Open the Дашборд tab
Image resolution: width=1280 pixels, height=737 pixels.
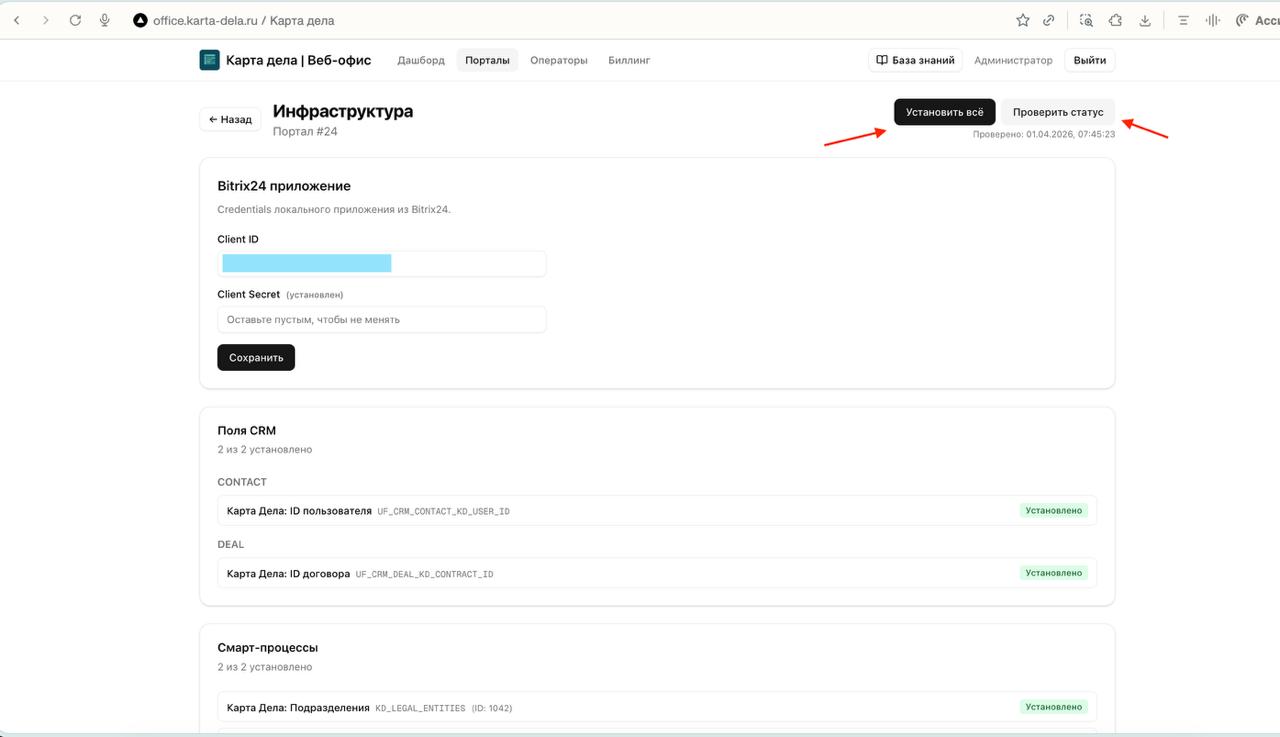click(421, 60)
